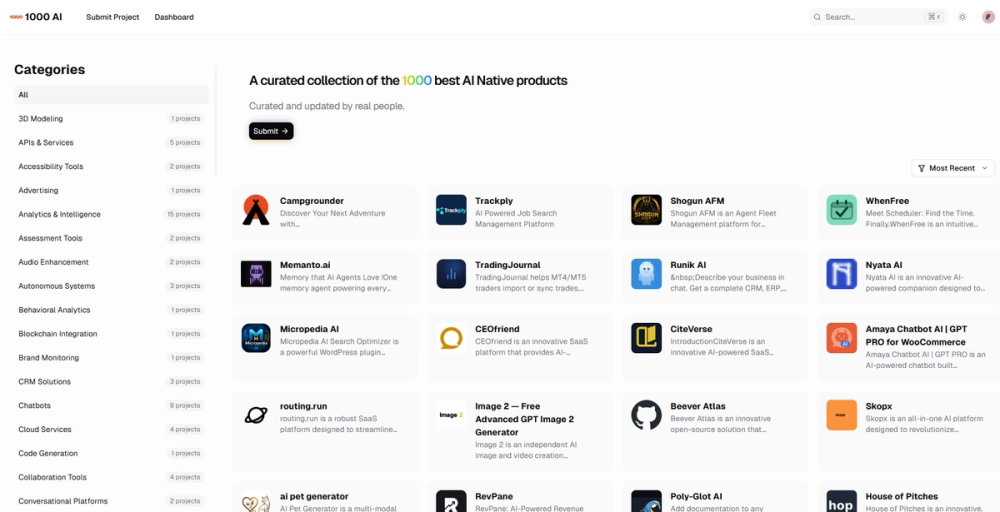
Task: Select the Collaboration Tools category
Action: [111, 478]
